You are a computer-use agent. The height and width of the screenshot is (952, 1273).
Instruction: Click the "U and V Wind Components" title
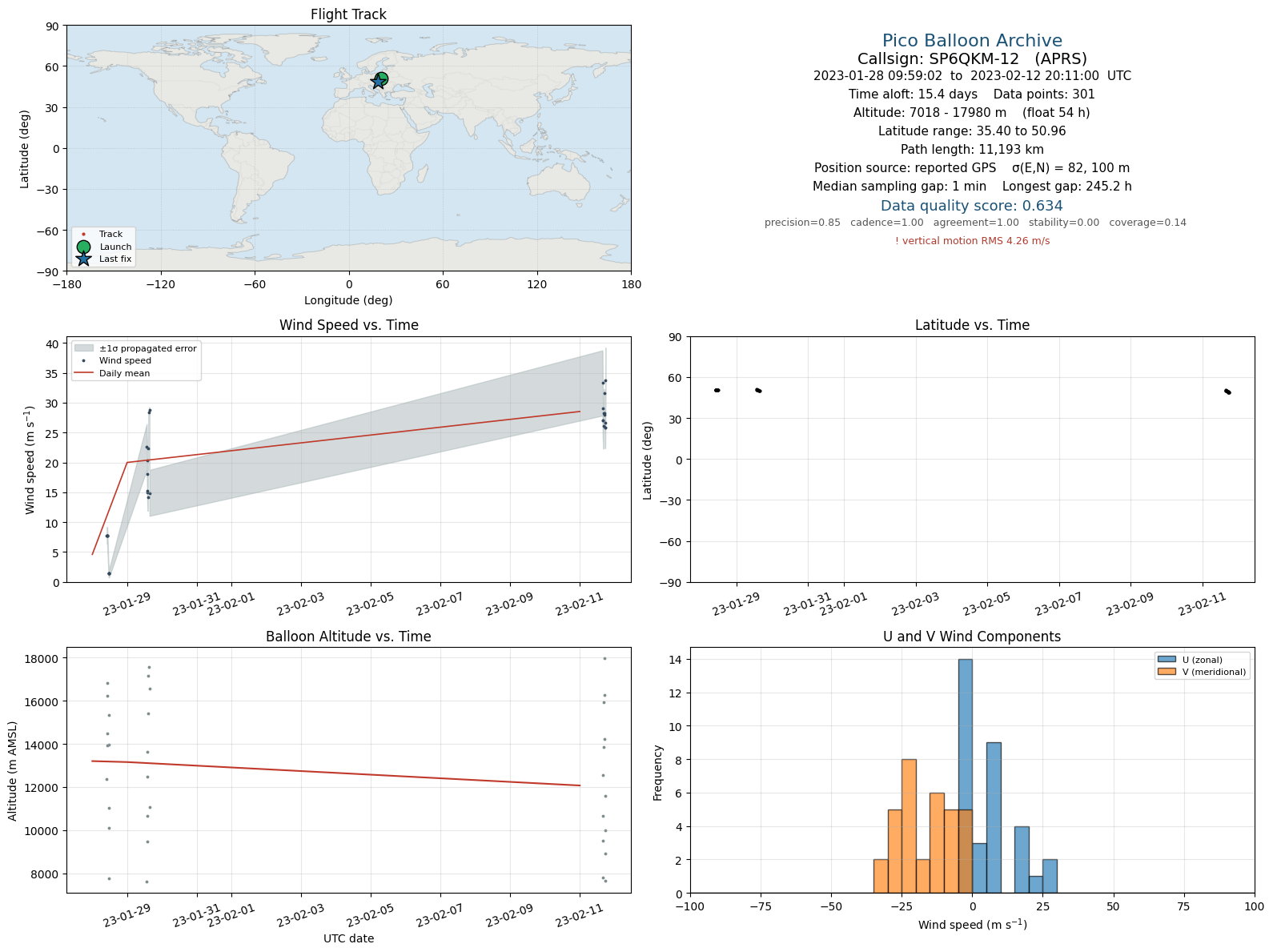coord(972,637)
